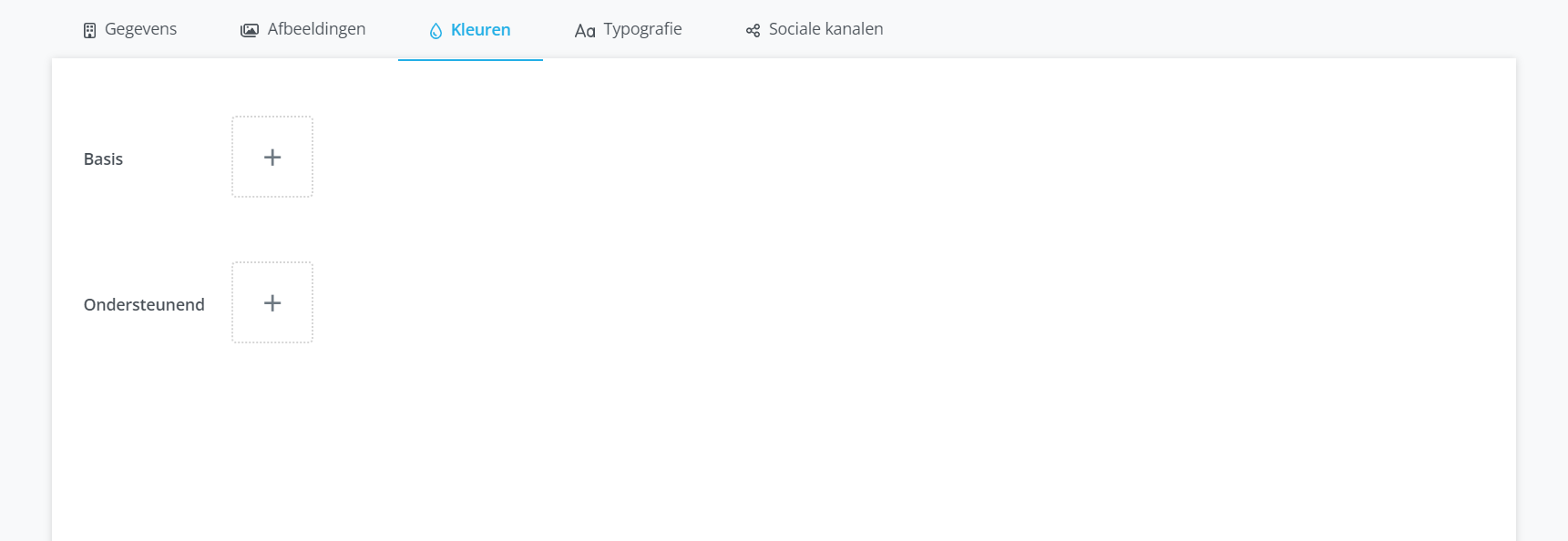The height and width of the screenshot is (541, 1568).
Task: Click the share icon for Sociale kanalen
Action: pos(752,29)
